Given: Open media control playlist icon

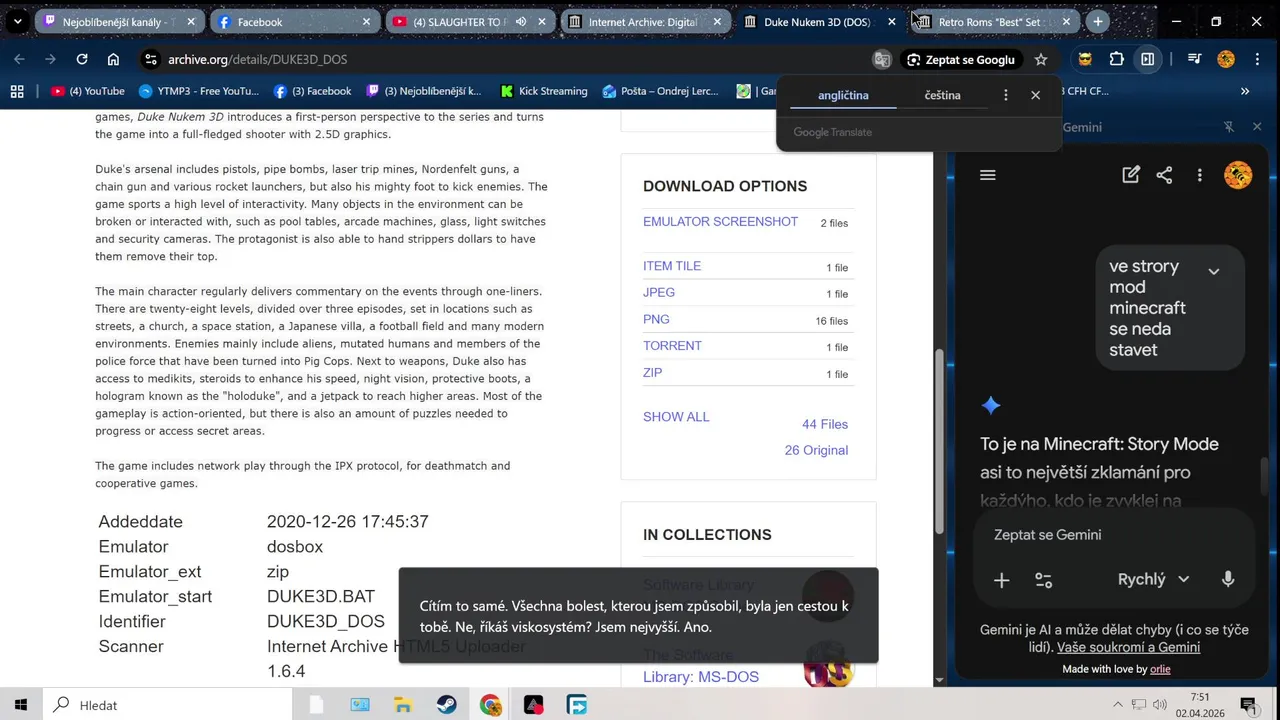Looking at the screenshot, I should (1194, 60).
